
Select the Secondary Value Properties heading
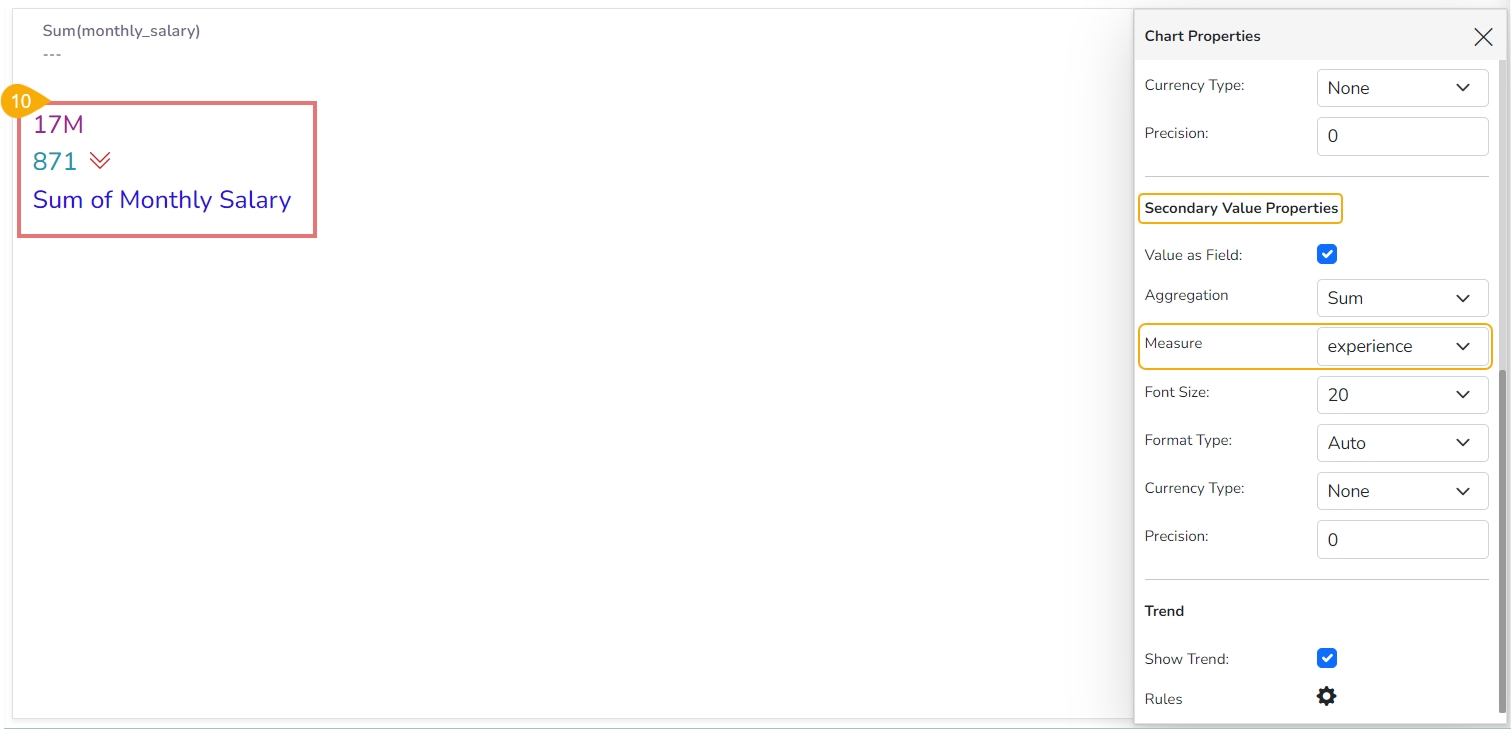tap(1241, 208)
